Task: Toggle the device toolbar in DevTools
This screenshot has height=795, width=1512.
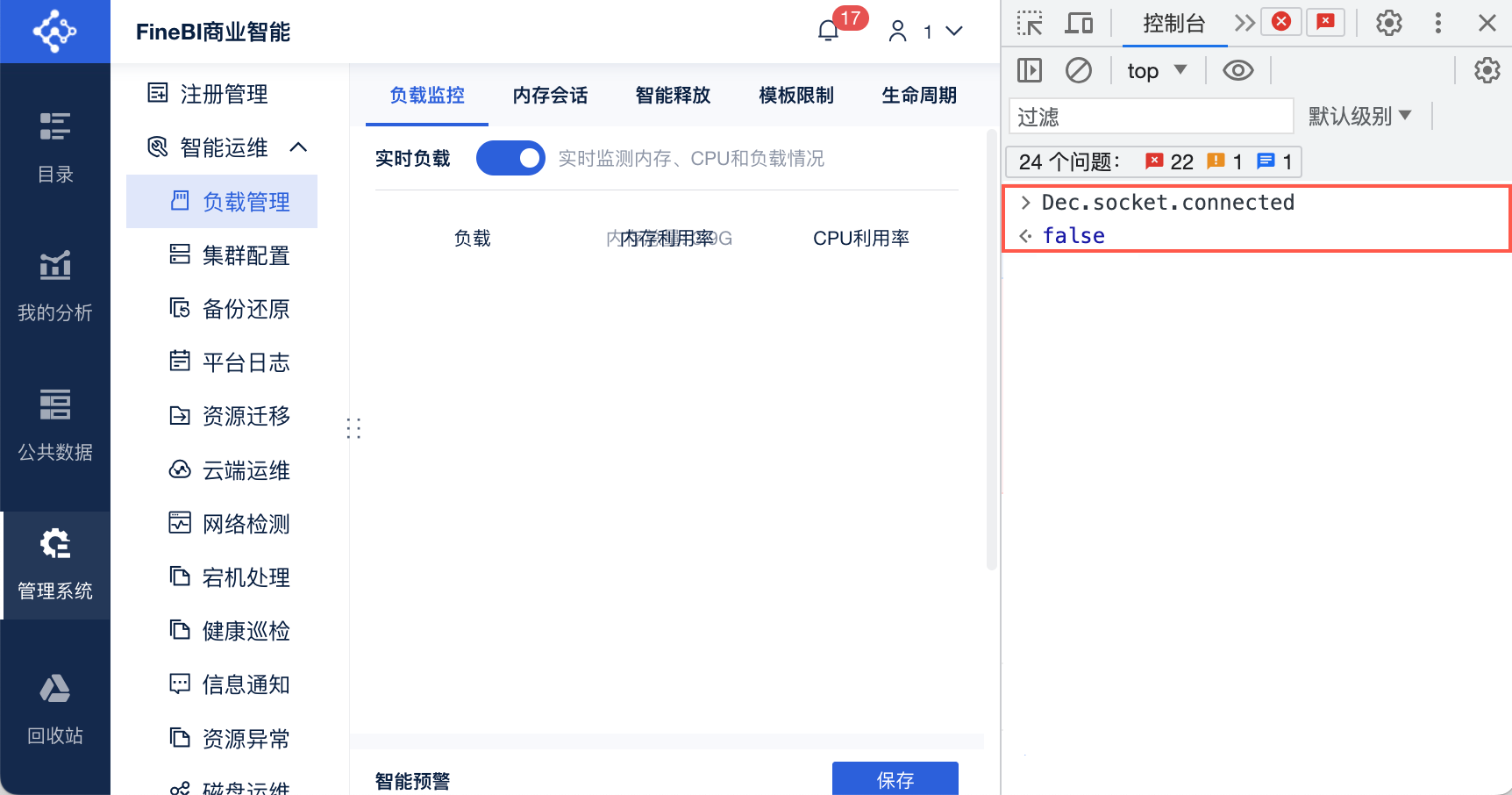Action: (x=1079, y=23)
